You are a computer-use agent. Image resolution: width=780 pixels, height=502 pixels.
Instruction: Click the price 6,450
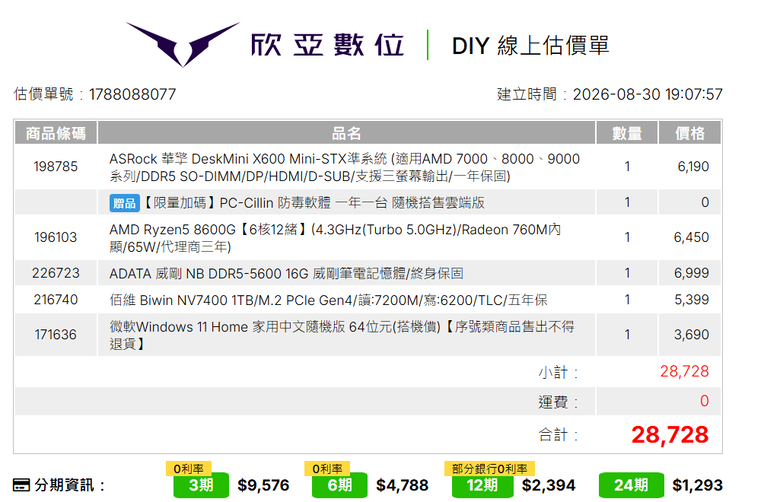[x=691, y=237]
